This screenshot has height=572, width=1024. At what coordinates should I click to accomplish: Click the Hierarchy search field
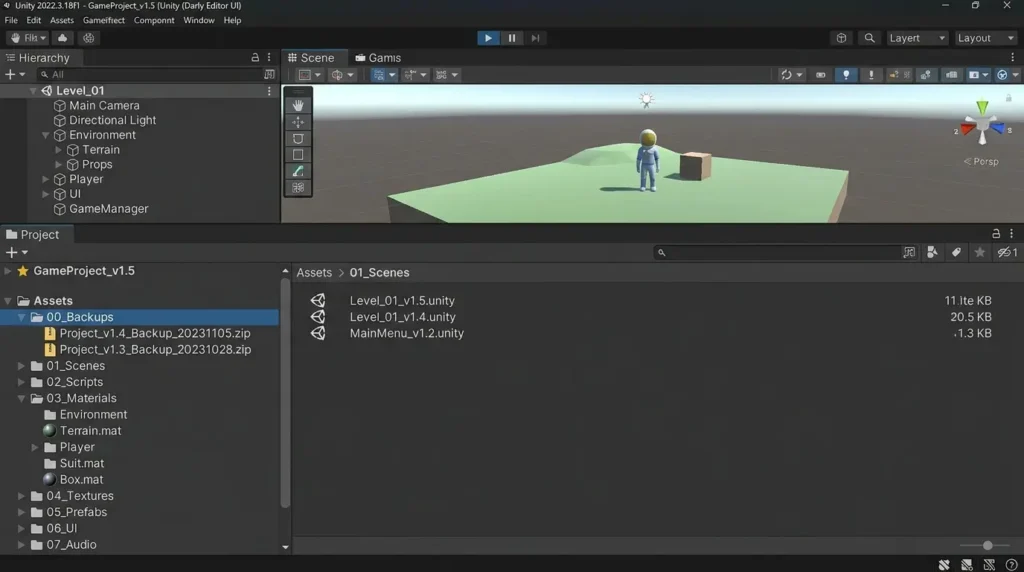150,74
